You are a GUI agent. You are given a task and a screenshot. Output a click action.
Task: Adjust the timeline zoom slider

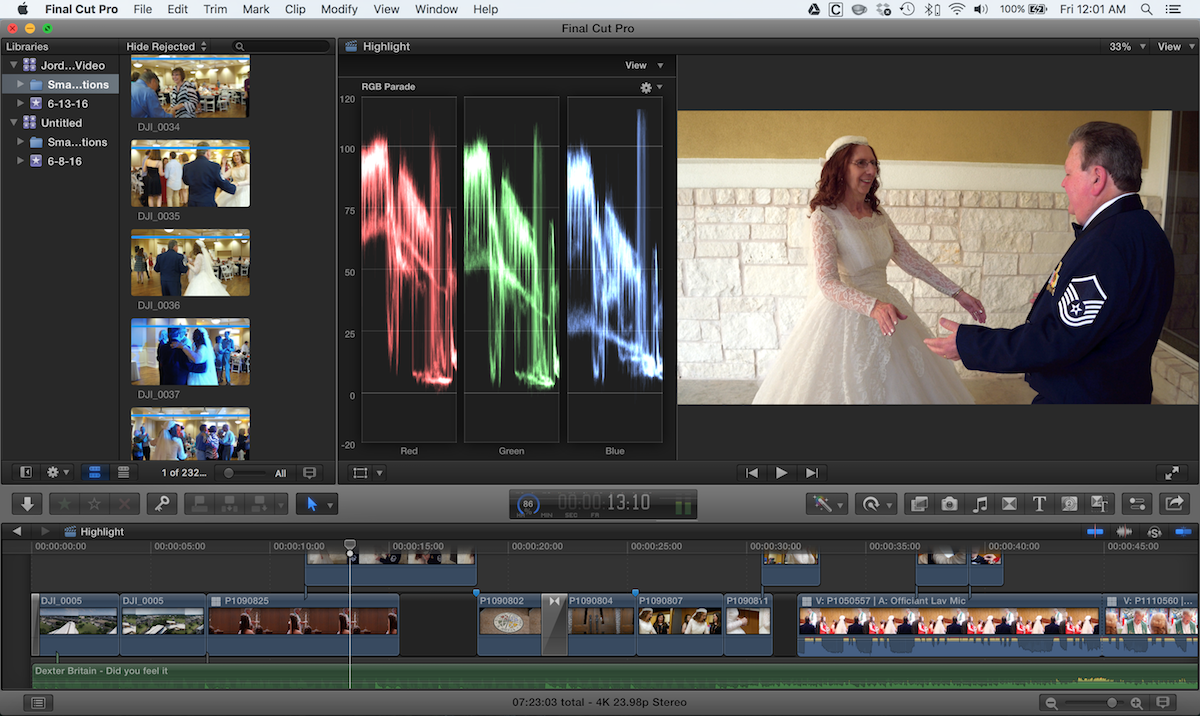tap(1111, 703)
